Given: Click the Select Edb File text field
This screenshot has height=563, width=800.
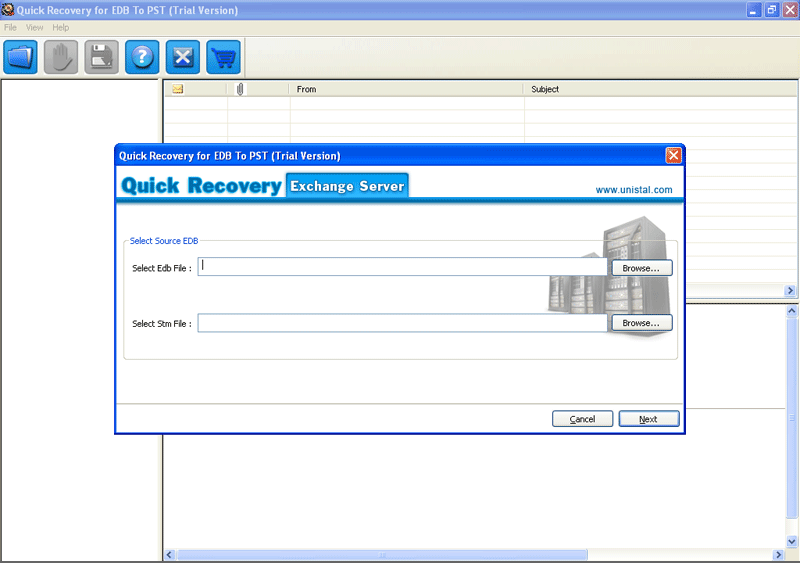Looking at the screenshot, I should point(404,267).
